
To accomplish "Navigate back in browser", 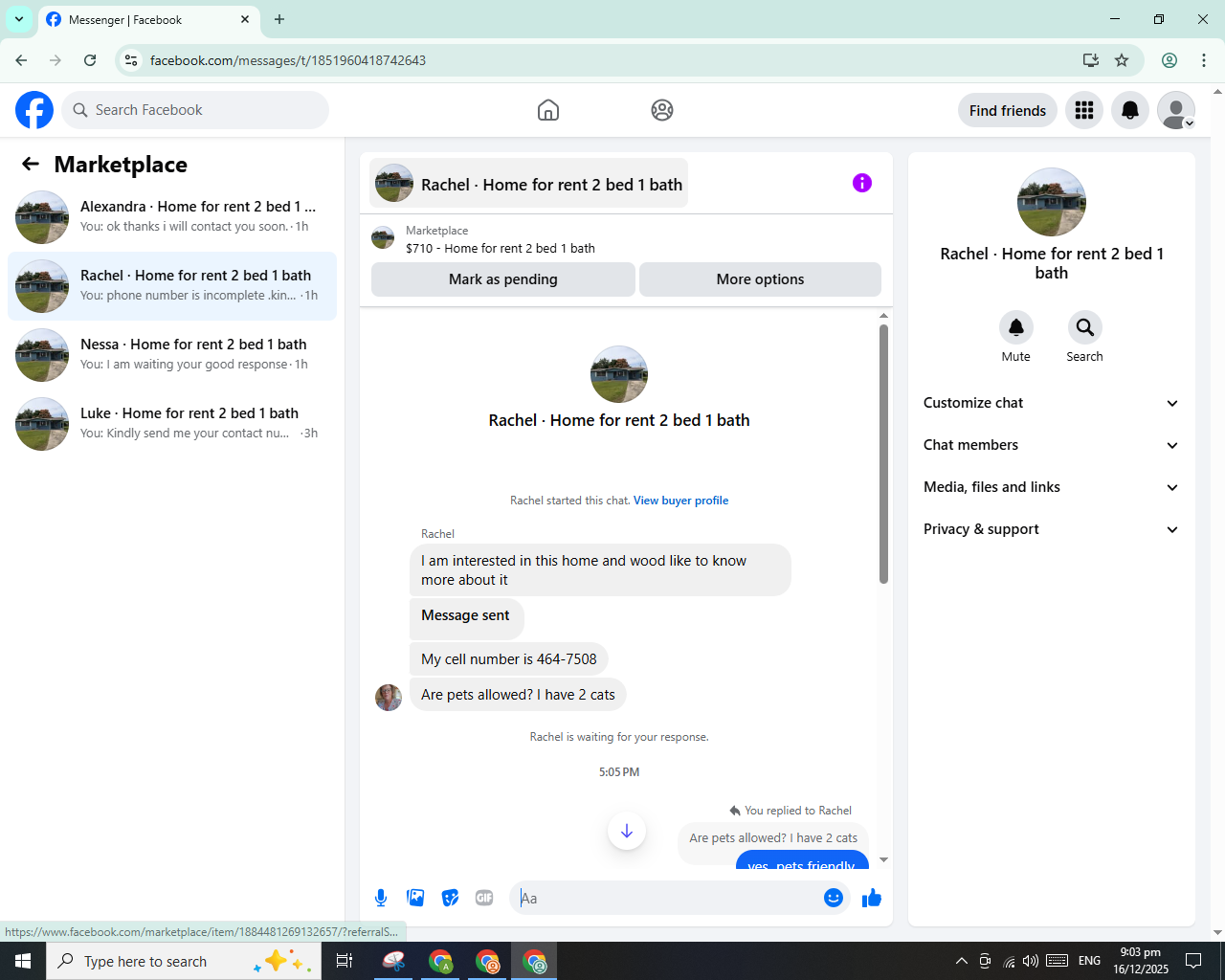I will click(x=21, y=60).
